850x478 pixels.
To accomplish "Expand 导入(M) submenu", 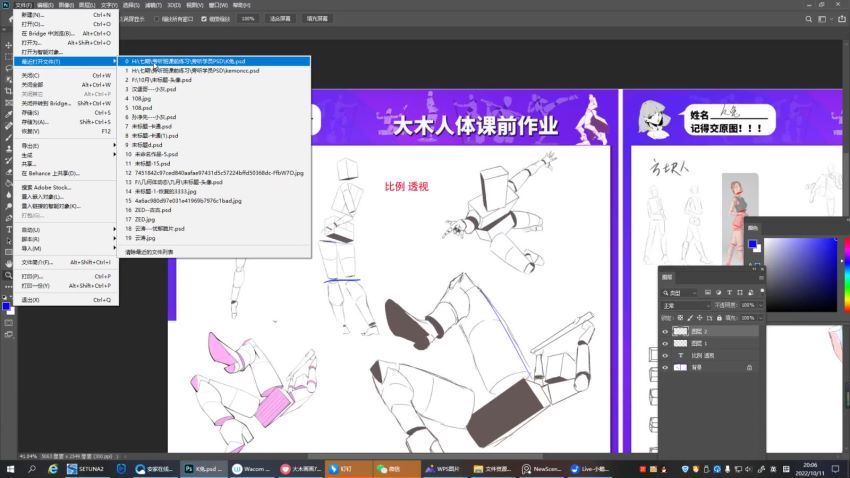I will click(x=66, y=248).
